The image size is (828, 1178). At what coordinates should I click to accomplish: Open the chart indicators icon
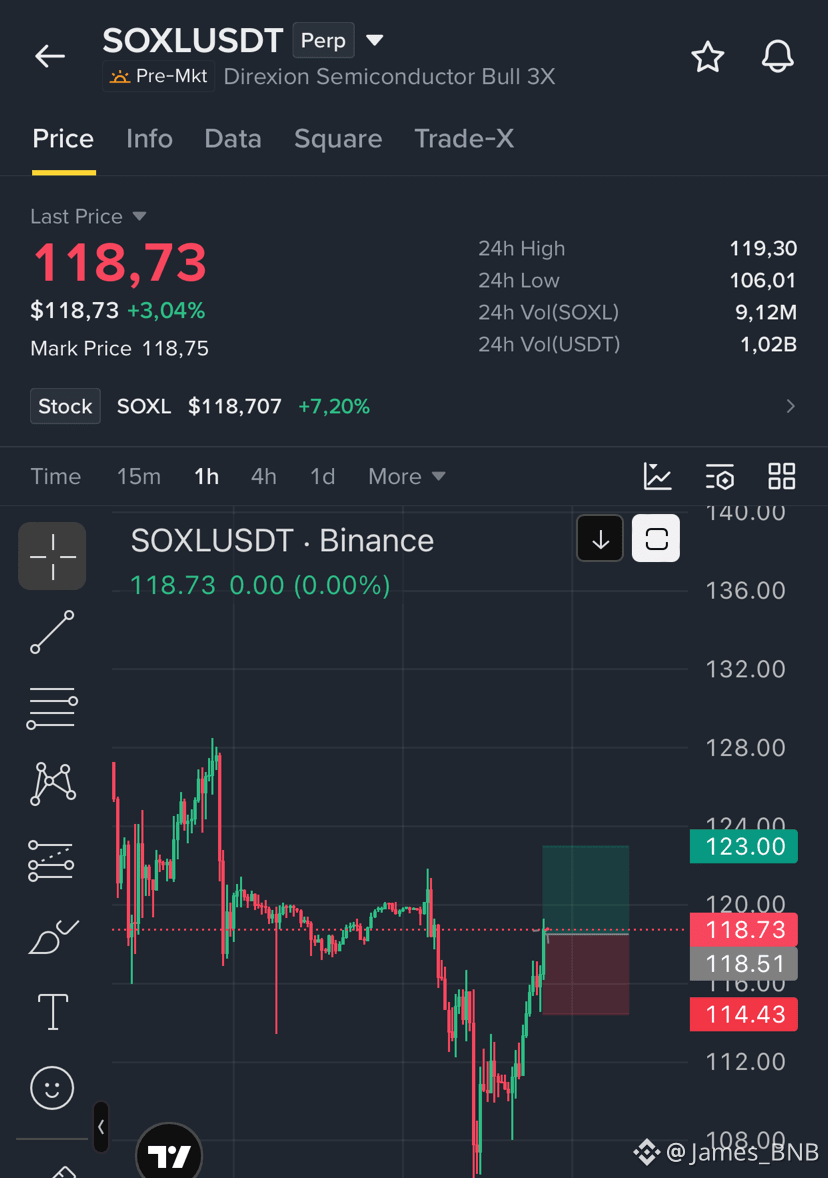click(657, 476)
